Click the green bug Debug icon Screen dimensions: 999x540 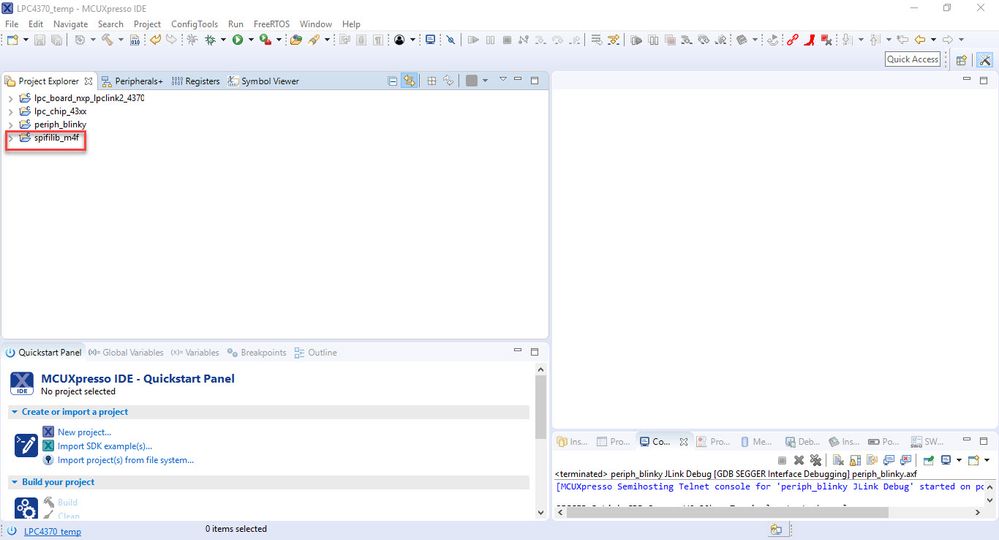point(209,39)
